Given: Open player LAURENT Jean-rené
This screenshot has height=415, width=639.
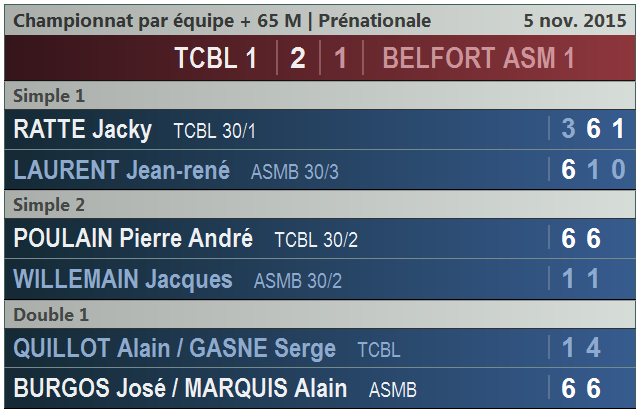Looking at the screenshot, I should pos(122,170).
